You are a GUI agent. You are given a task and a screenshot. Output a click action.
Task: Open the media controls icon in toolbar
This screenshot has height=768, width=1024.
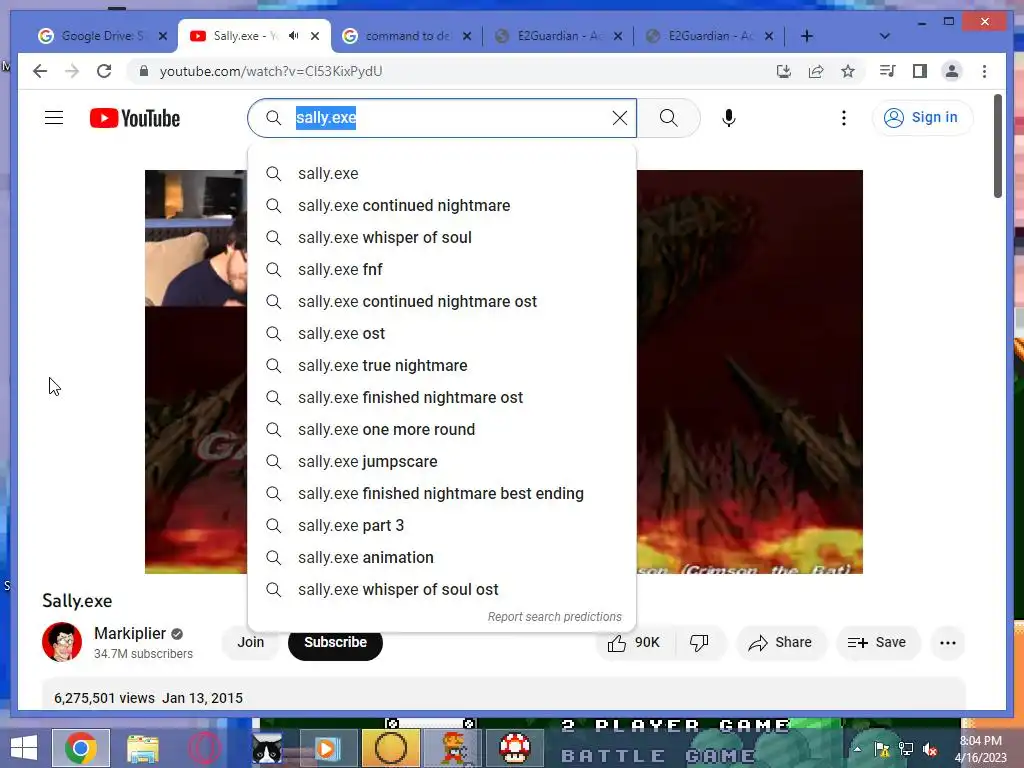click(x=888, y=71)
